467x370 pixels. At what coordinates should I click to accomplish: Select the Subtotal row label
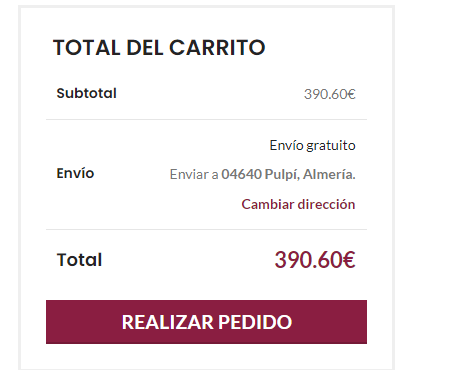pyautogui.click(x=86, y=93)
